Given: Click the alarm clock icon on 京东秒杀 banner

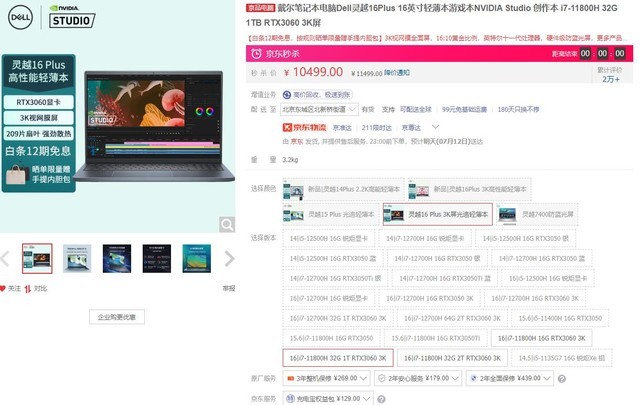Looking at the screenshot, I should pos(256,53).
